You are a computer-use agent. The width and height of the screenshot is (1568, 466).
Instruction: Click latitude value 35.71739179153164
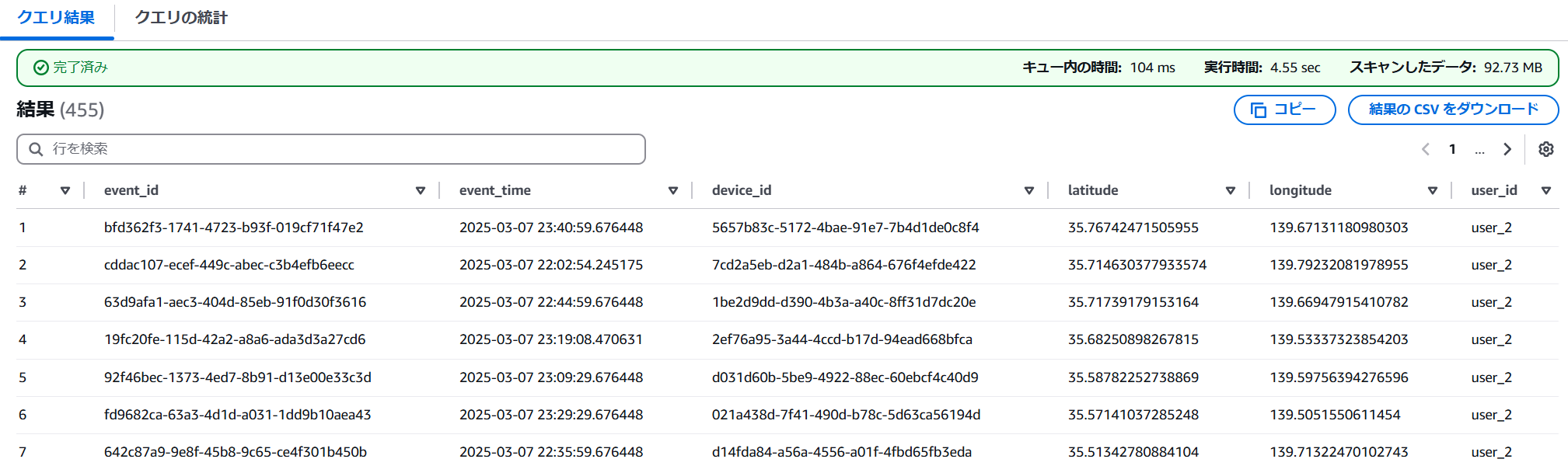[x=1133, y=302]
